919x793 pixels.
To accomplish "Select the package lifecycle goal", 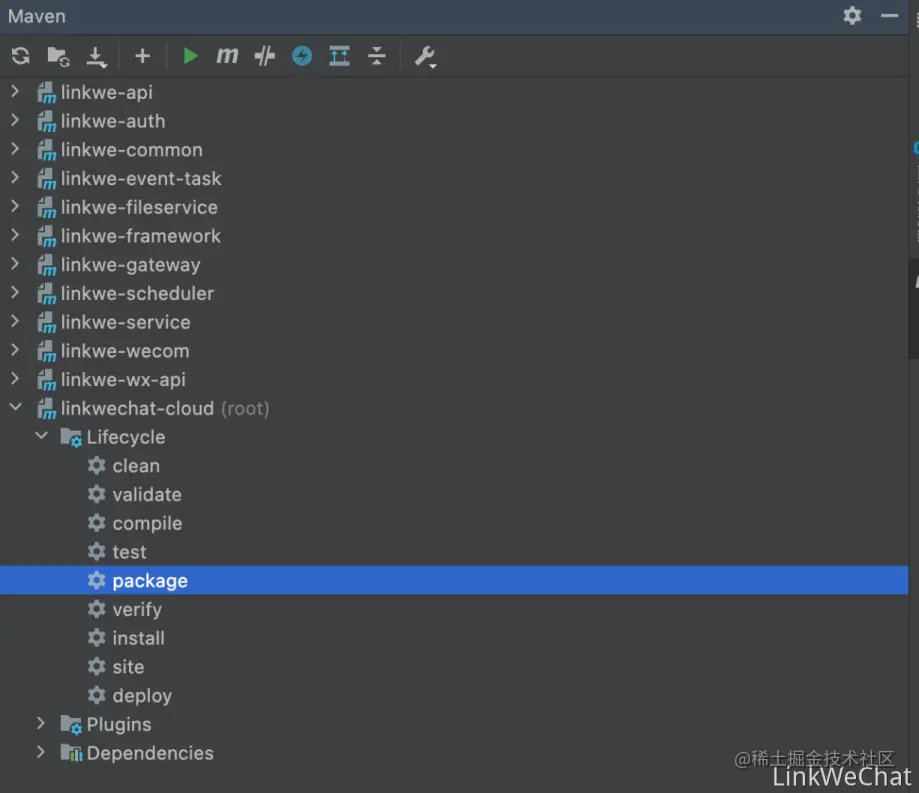I will [x=454, y=580].
